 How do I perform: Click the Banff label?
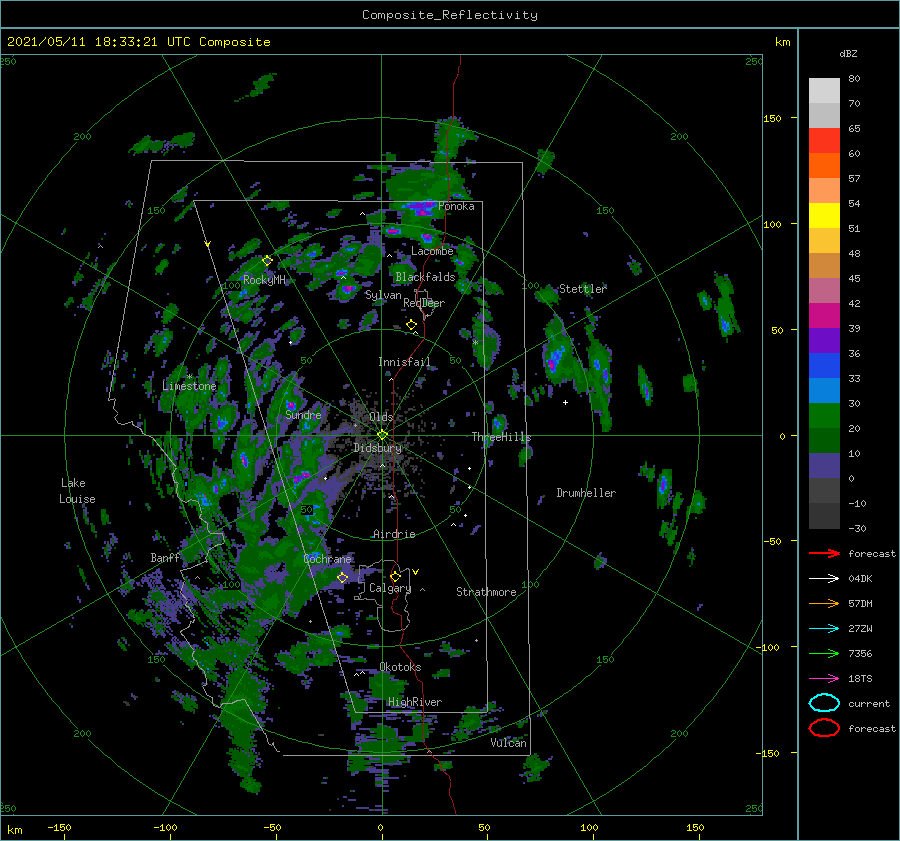pos(165,557)
